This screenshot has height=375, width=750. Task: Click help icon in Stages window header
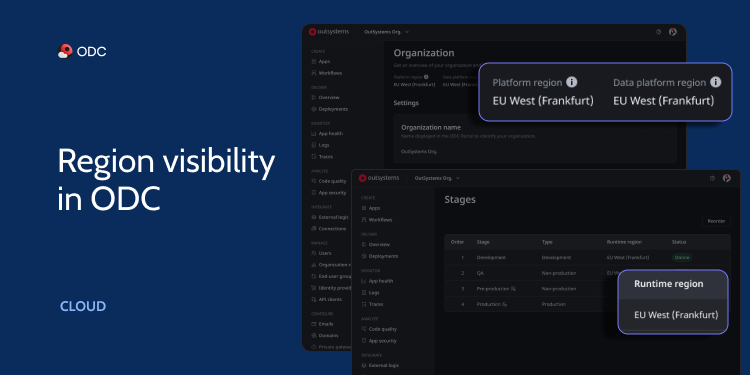712,178
